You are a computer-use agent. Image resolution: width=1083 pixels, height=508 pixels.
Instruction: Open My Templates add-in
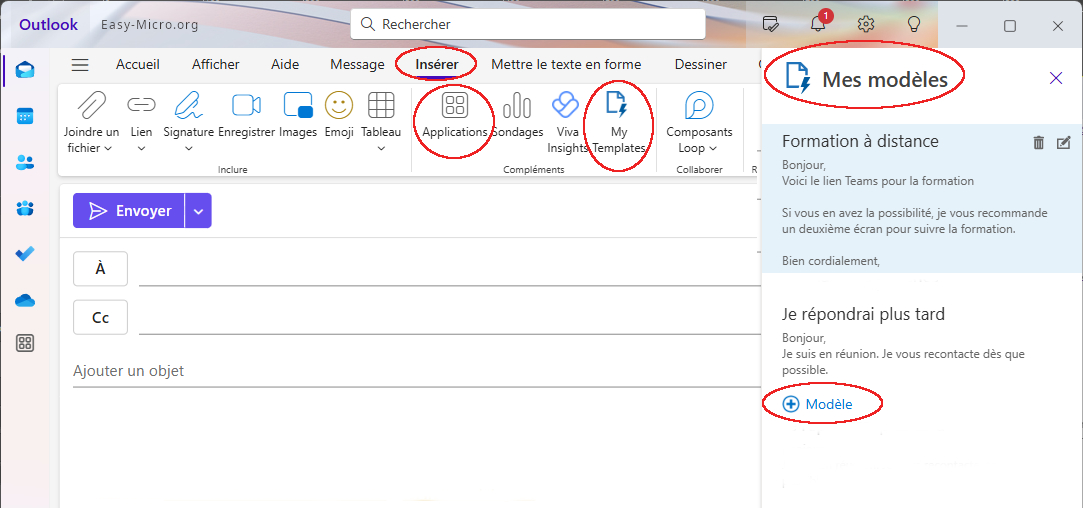point(617,123)
